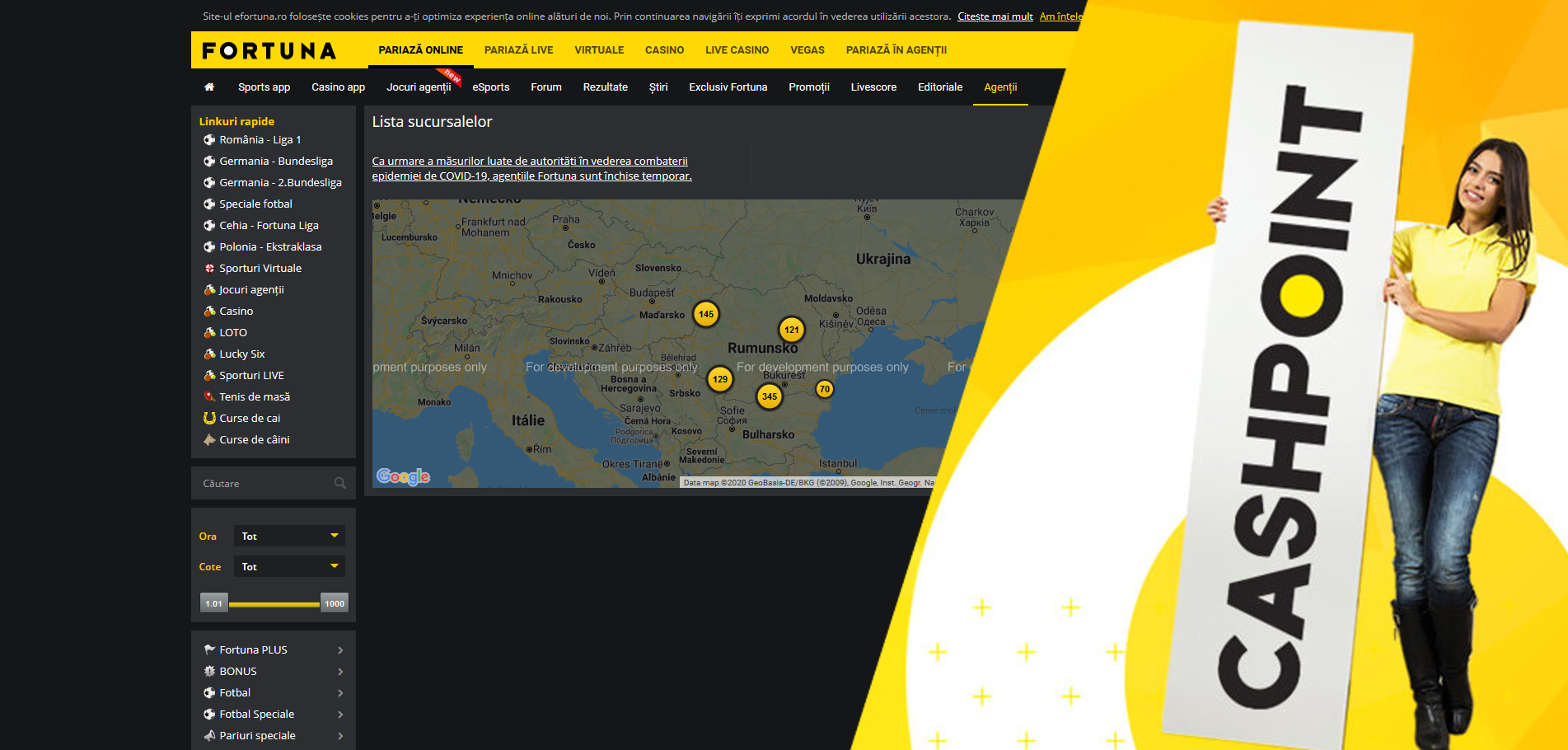Click the Tenis de masă paddle icon
1568x750 pixels.
209,397
